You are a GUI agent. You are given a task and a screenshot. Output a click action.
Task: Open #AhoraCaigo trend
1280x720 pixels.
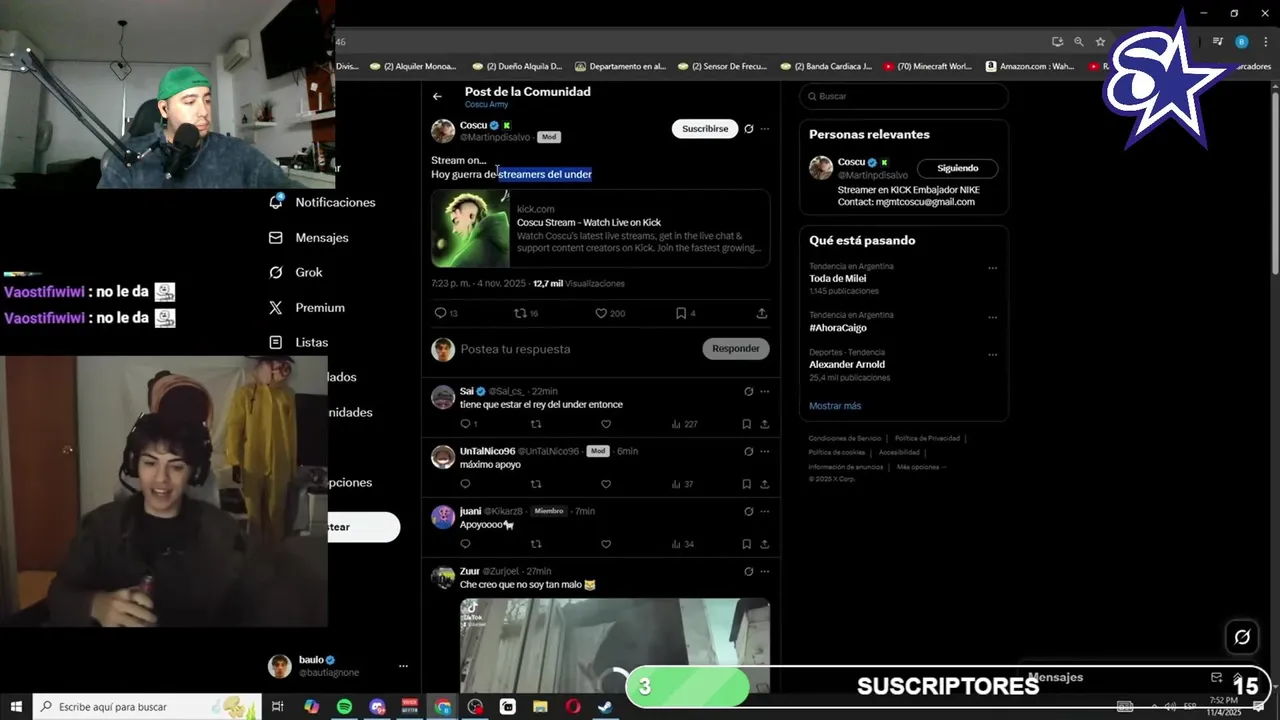[x=838, y=328]
